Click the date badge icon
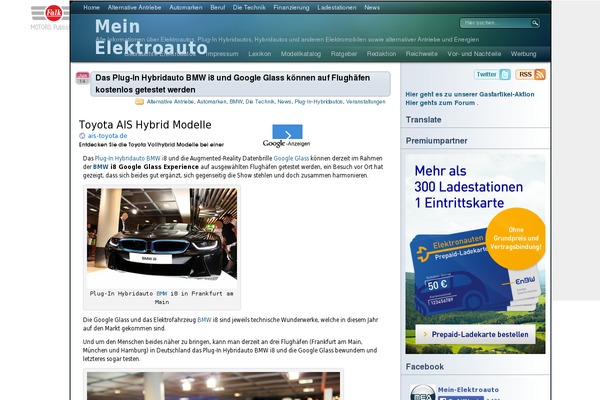 click(82, 78)
